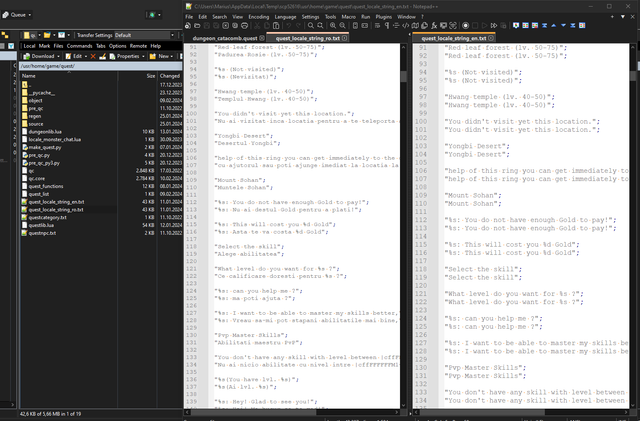640x421 pixels.
Task: Toggle Show All Characters pilcrow icon
Action: pyautogui.click(x=387, y=26)
